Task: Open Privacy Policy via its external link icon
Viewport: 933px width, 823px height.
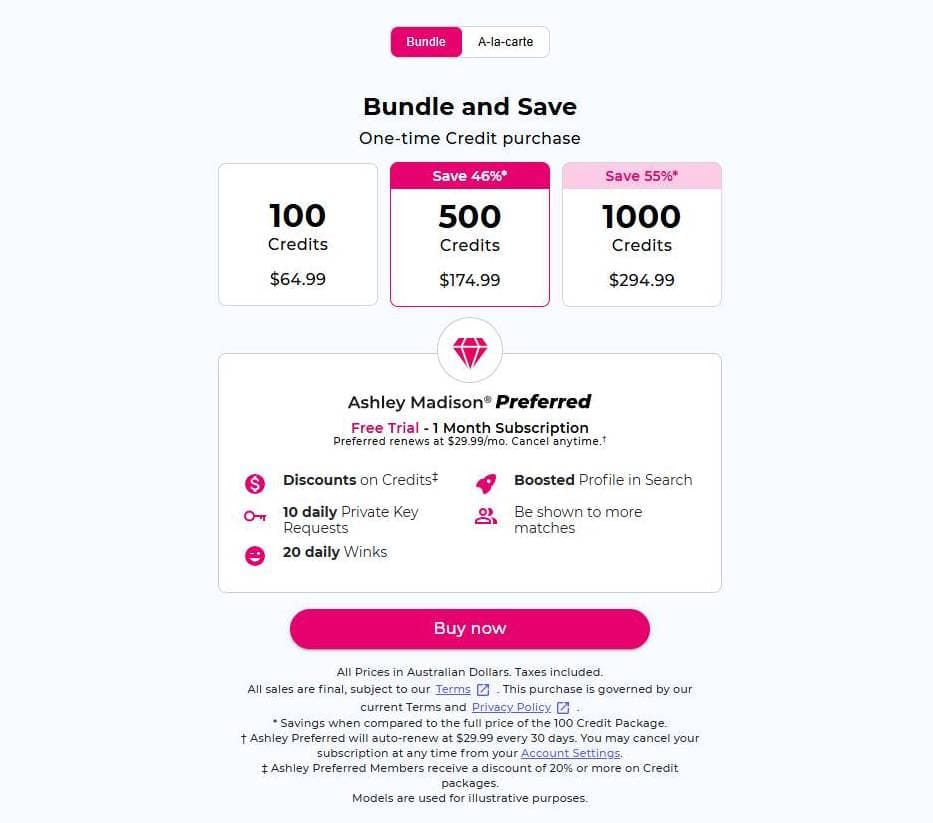Action: (x=563, y=707)
